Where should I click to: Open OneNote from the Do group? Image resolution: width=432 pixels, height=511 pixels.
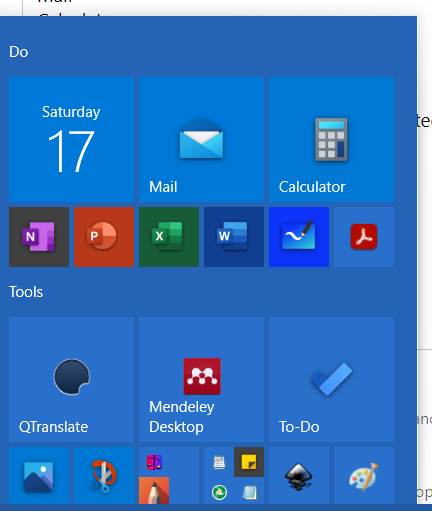point(39,237)
